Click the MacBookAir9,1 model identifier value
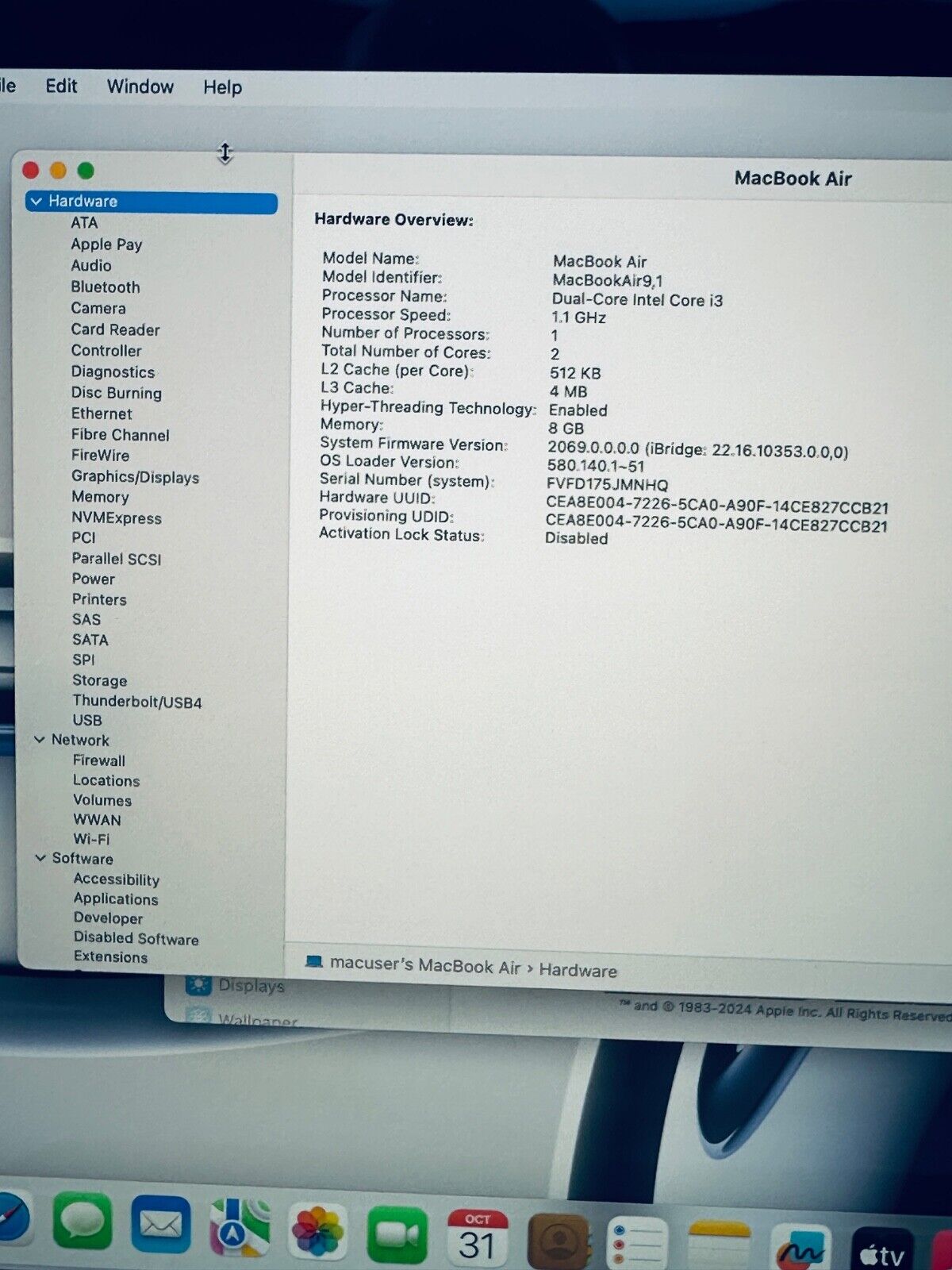This screenshot has width=952, height=1270. (x=608, y=280)
